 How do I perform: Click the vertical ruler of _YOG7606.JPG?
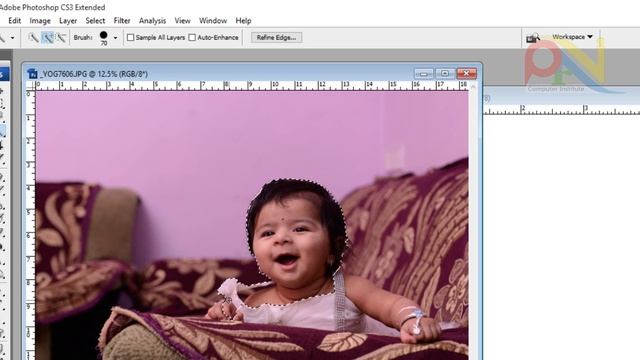[31, 224]
